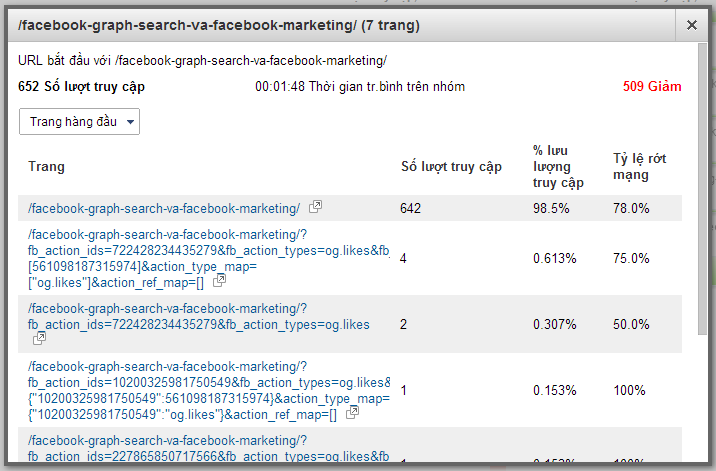Image resolution: width=716 pixels, height=471 pixels.
Task: Click the '509 Giảm' red indicator
Action: tap(651, 87)
